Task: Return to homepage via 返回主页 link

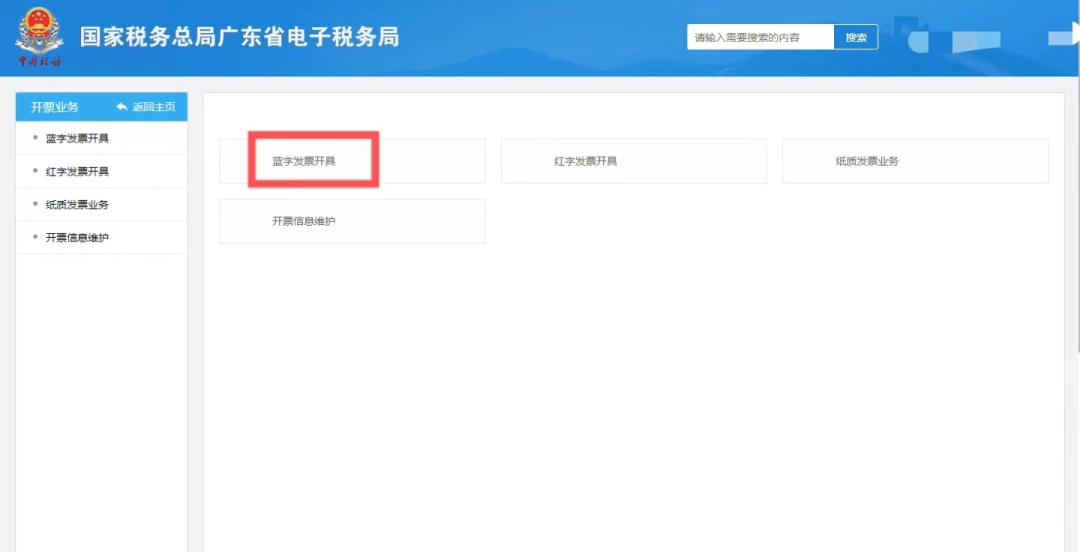Action: click(146, 107)
